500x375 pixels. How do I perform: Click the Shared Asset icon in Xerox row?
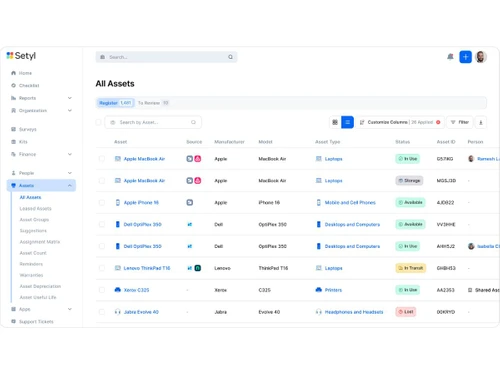470,290
